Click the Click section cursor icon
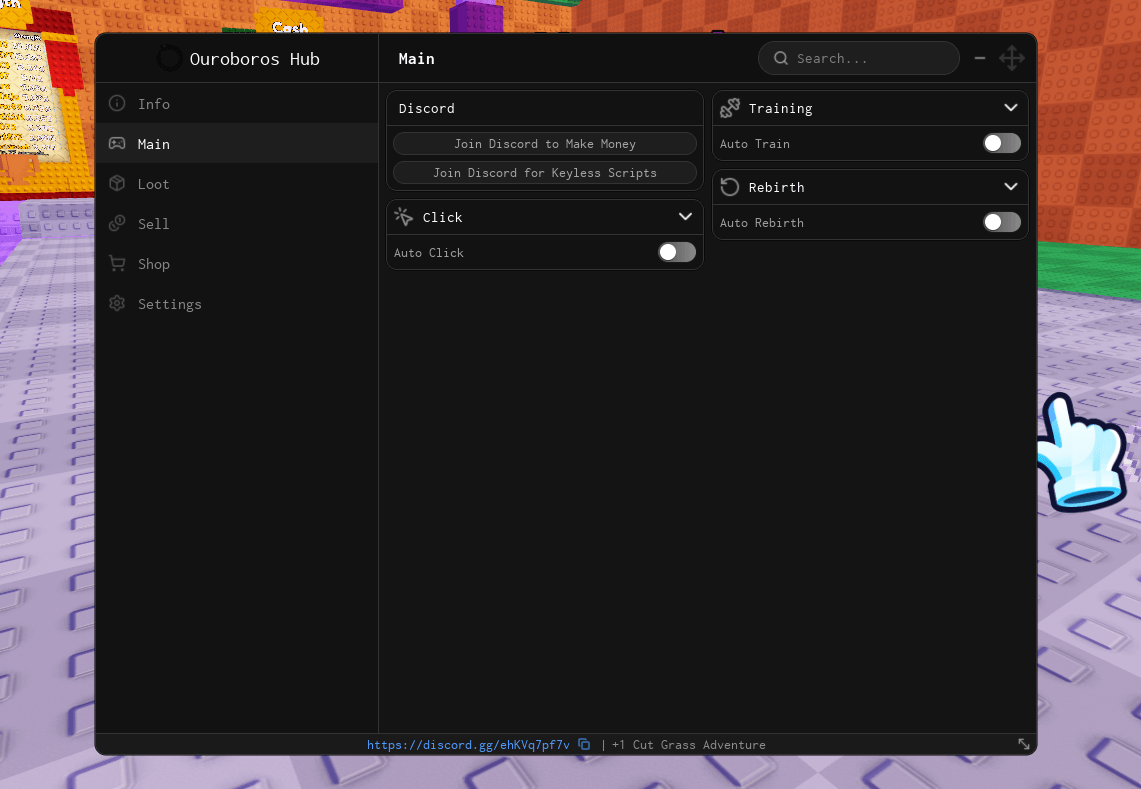This screenshot has width=1141, height=789. pyautogui.click(x=404, y=217)
